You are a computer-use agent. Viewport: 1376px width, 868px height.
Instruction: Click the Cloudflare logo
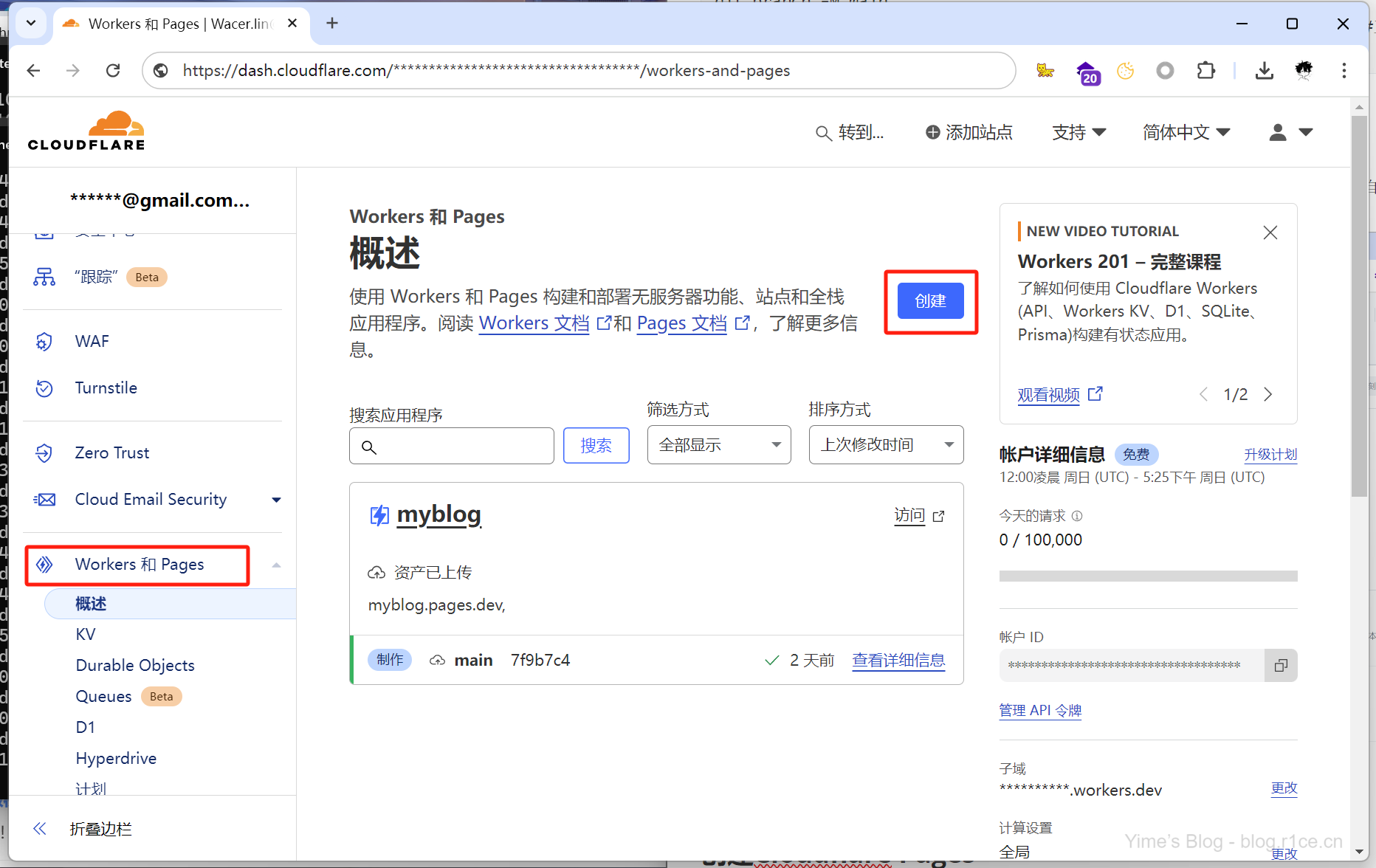point(86,131)
